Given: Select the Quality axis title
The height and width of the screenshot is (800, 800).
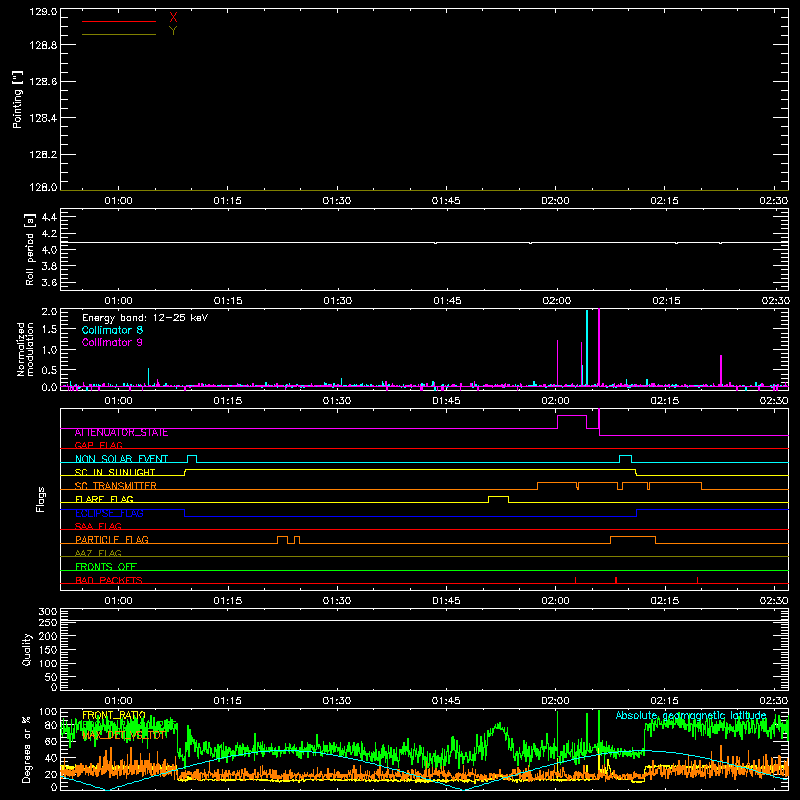Looking at the screenshot, I should click(x=27, y=649).
